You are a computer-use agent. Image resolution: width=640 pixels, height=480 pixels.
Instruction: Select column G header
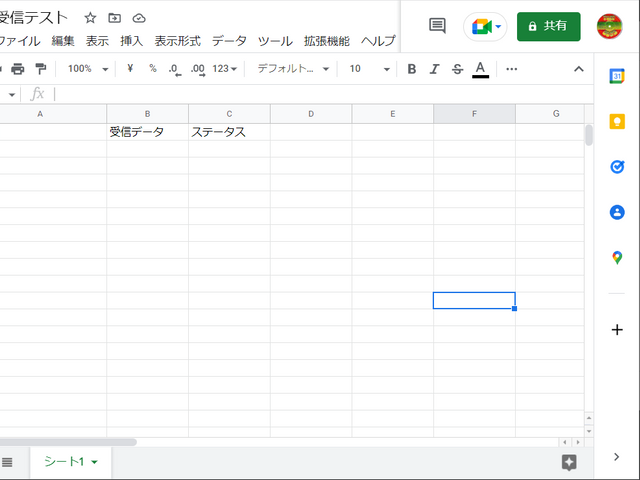coord(550,114)
